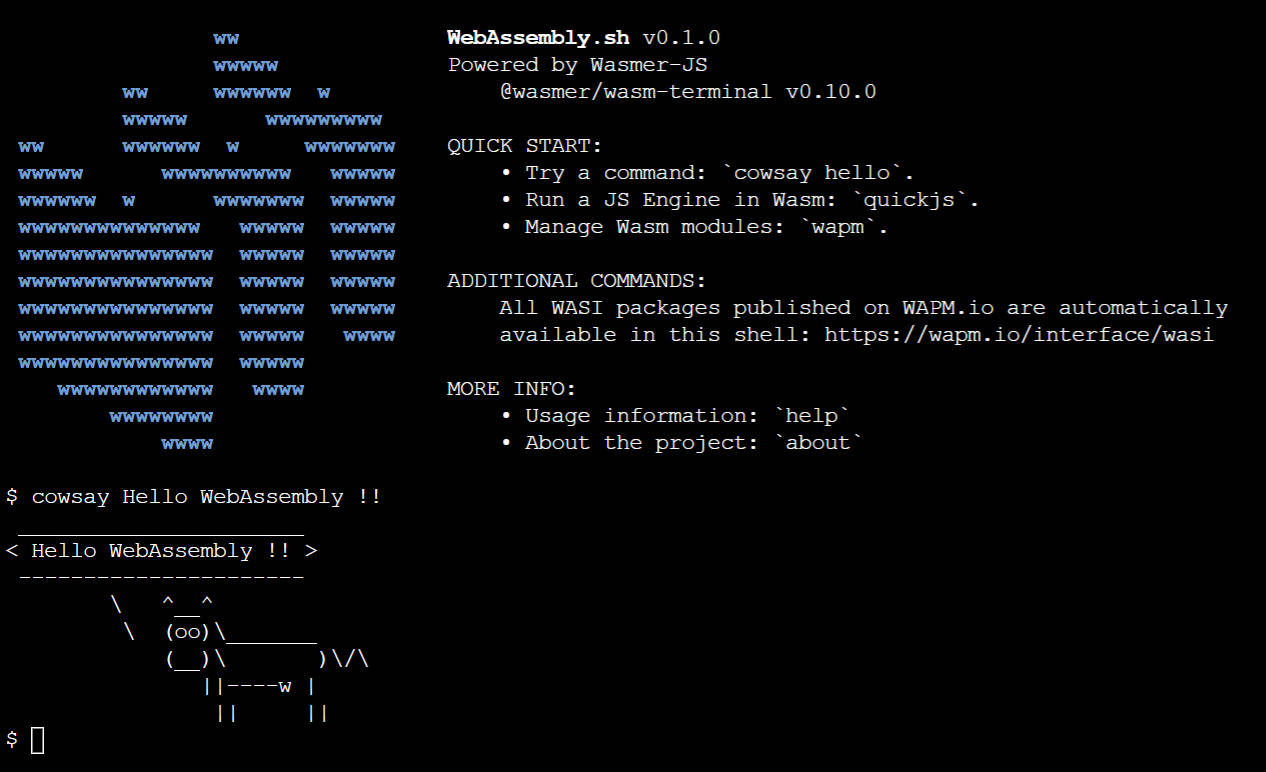
Task: Select the `quickjs` command text
Action: pos(915,200)
